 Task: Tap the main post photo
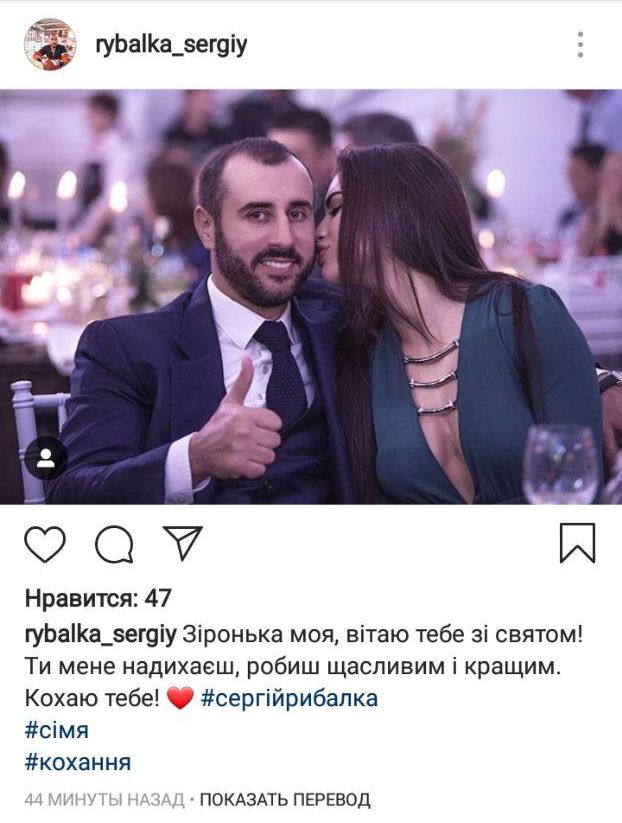click(x=311, y=297)
